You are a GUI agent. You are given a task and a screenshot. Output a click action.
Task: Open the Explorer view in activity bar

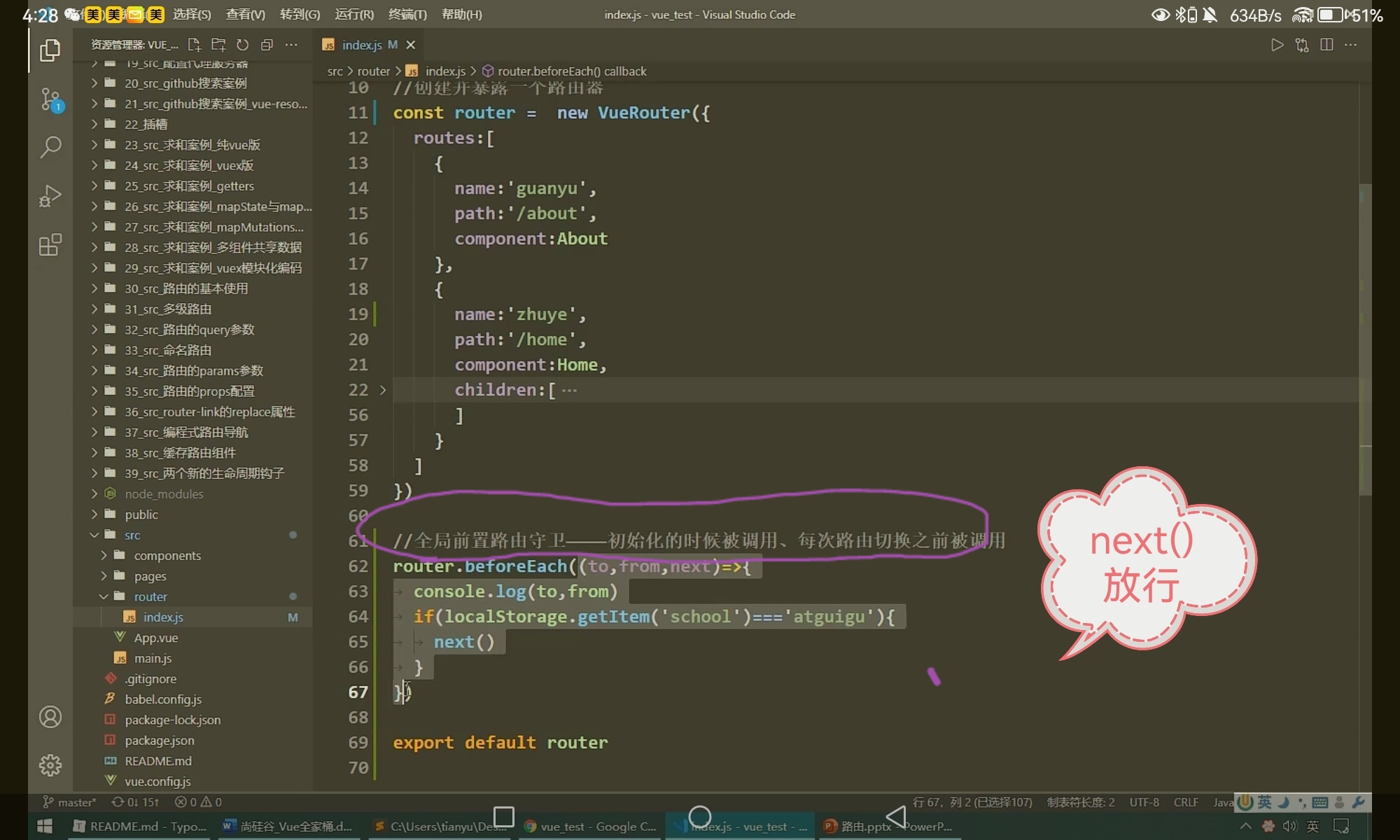click(x=50, y=50)
